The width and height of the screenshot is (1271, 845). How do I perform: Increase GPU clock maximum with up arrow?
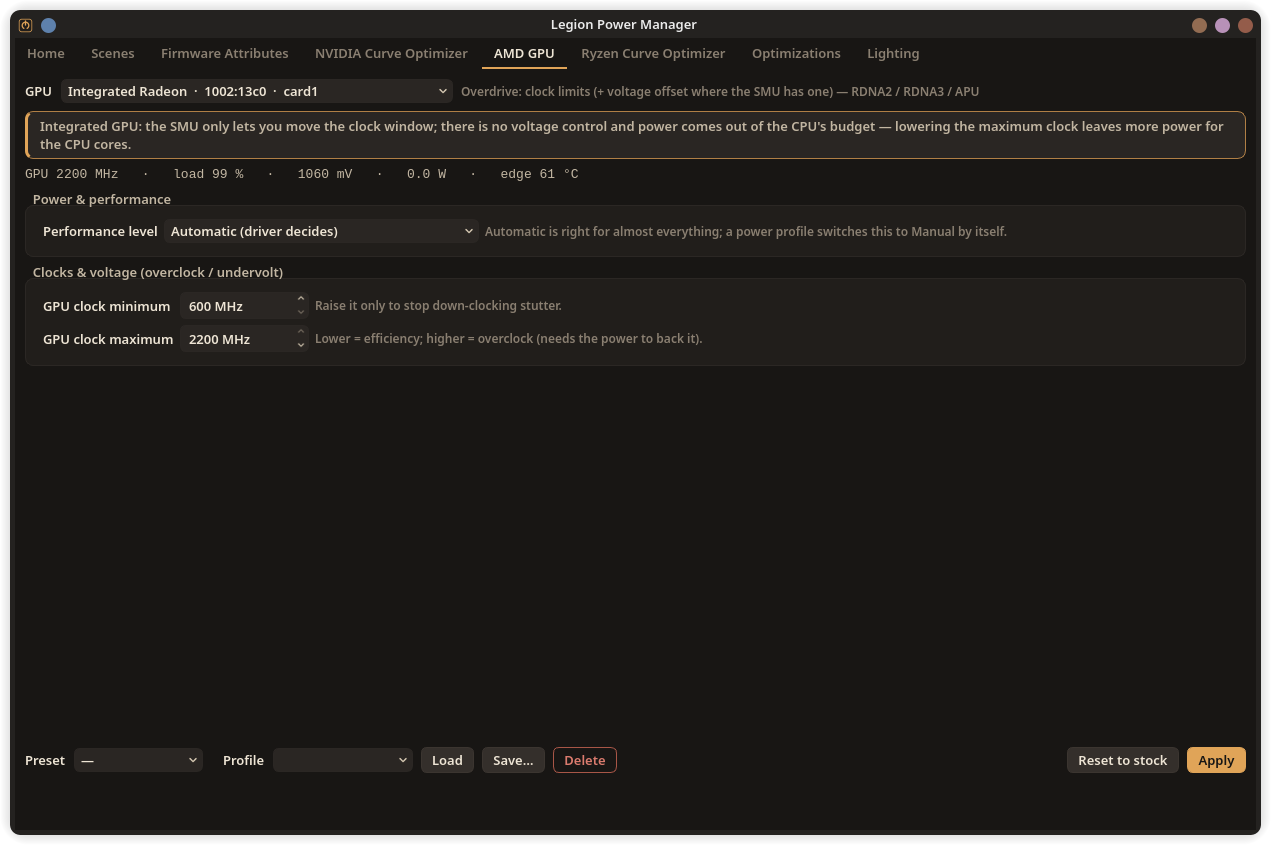[x=301, y=333]
